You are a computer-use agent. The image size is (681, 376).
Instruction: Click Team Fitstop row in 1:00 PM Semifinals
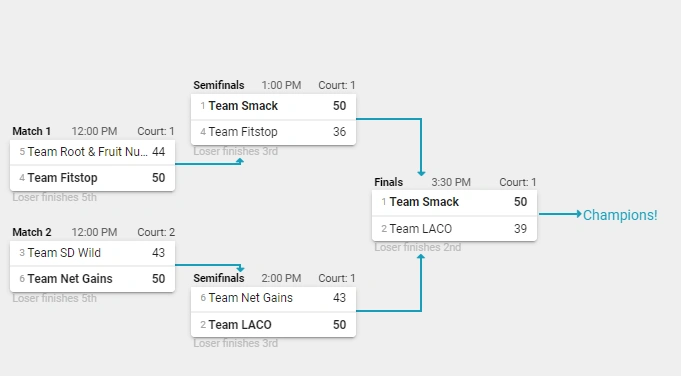(x=273, y=132)
